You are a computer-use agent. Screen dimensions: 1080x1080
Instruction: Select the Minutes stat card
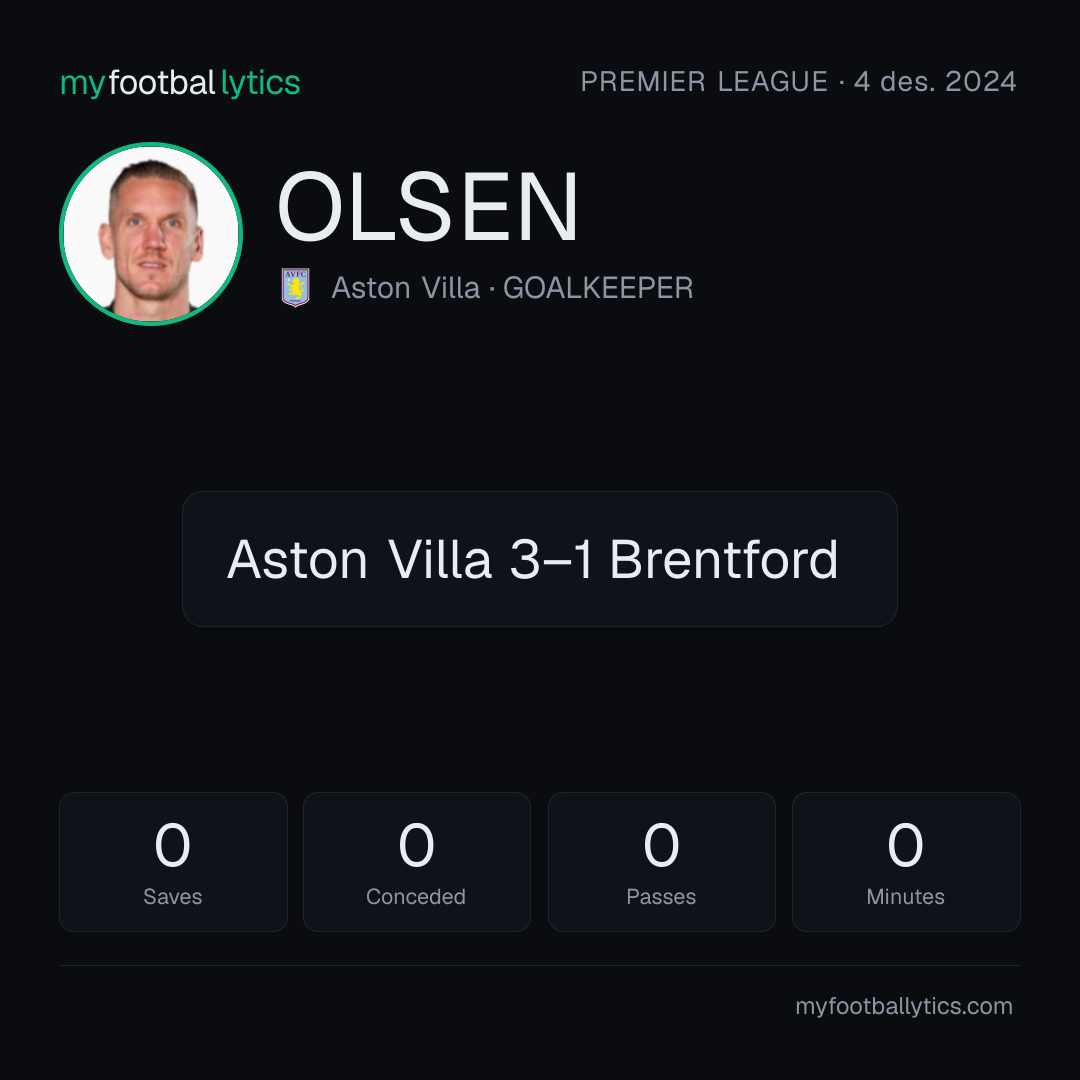pyautogui.click(x=906, y=862)
